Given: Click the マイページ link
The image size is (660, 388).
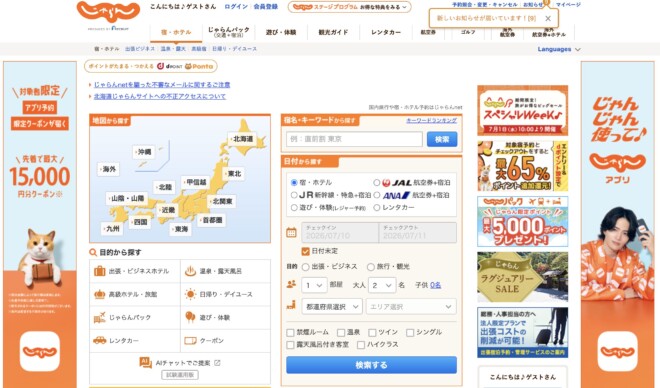Looking at the screenshot, I should [568, 5].
